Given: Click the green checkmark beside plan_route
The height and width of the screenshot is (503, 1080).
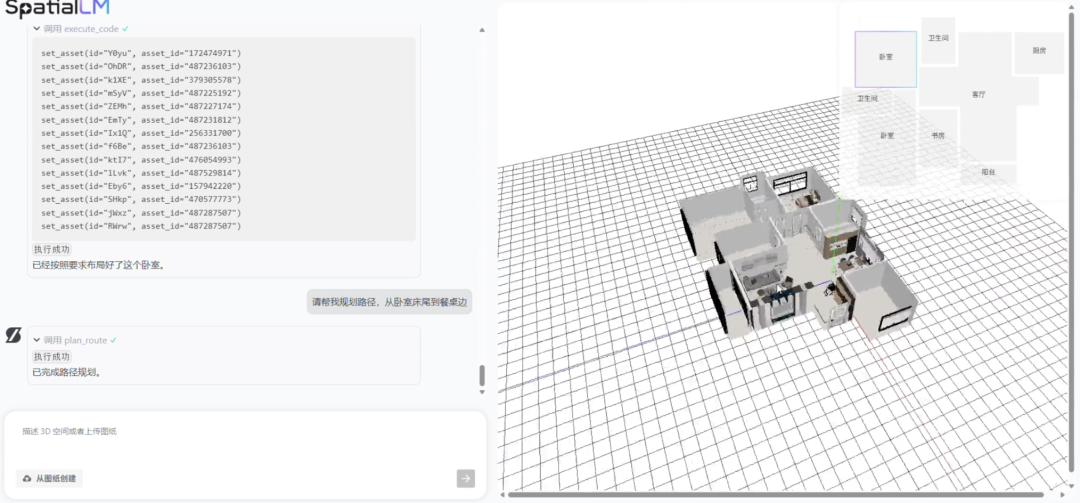Looking at the screenshot, I should 113,340.
